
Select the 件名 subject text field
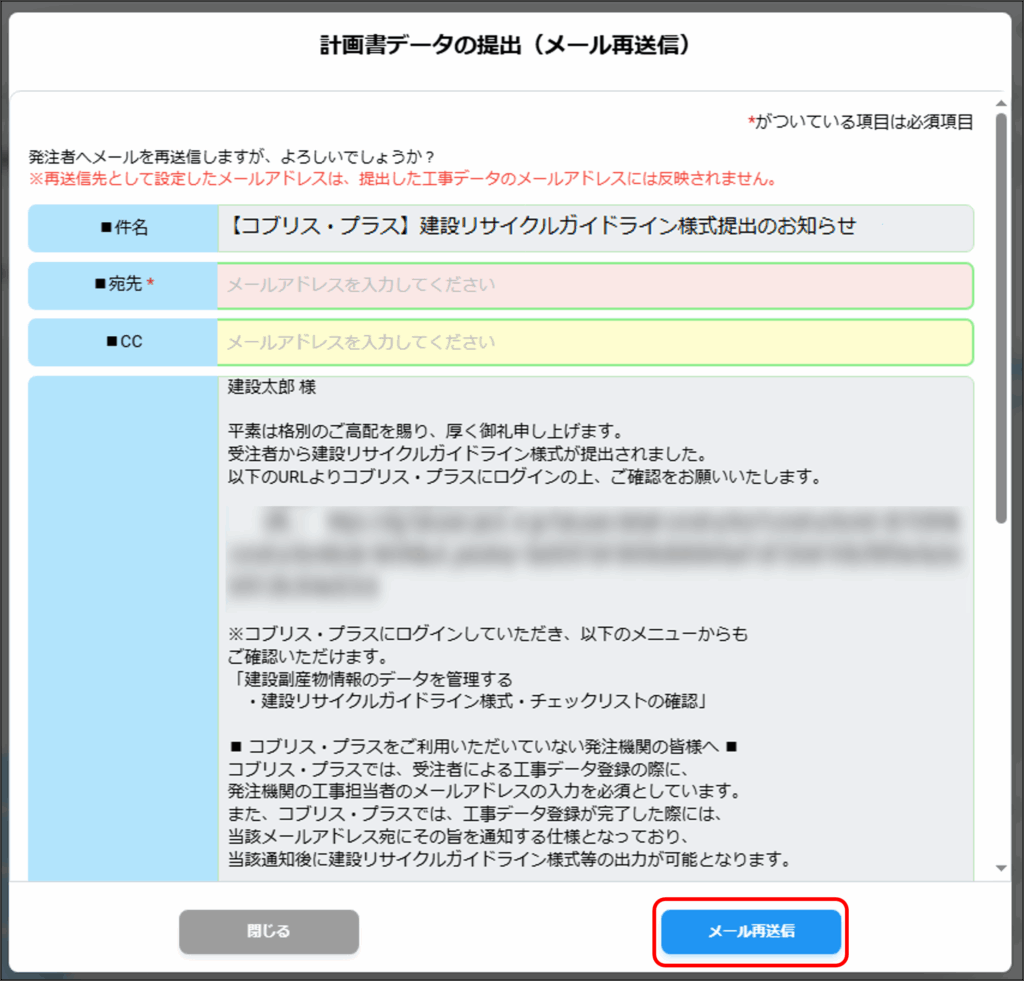click(594, 228)
